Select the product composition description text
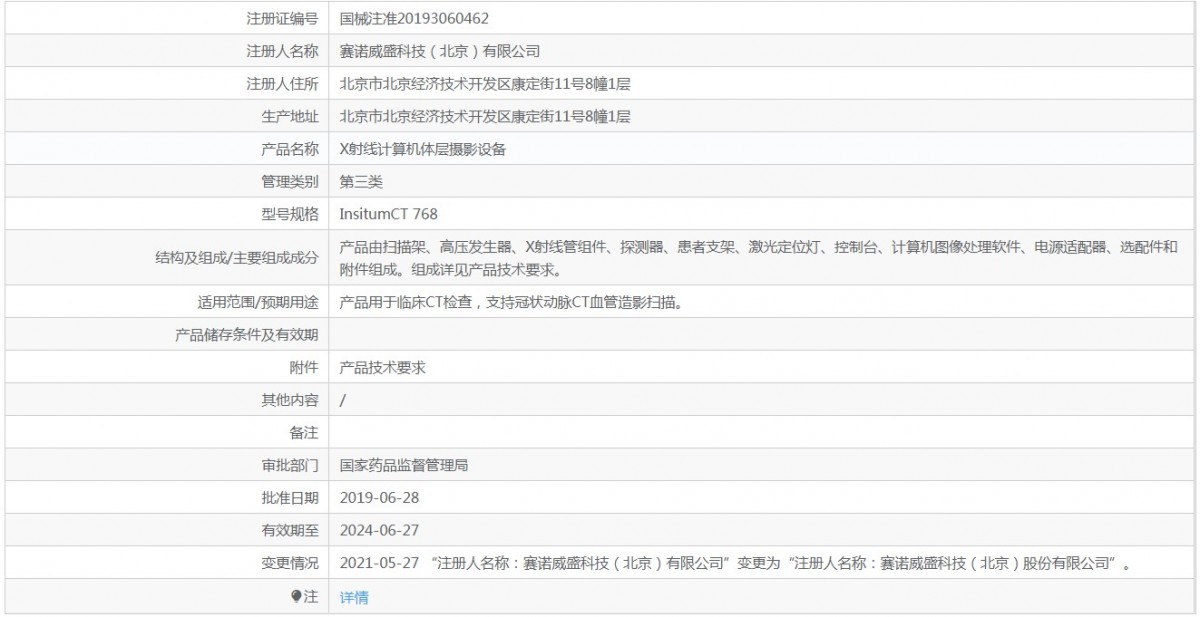Image resolution: width=1200 pixels, height=617 pixels. pos(760,258)
